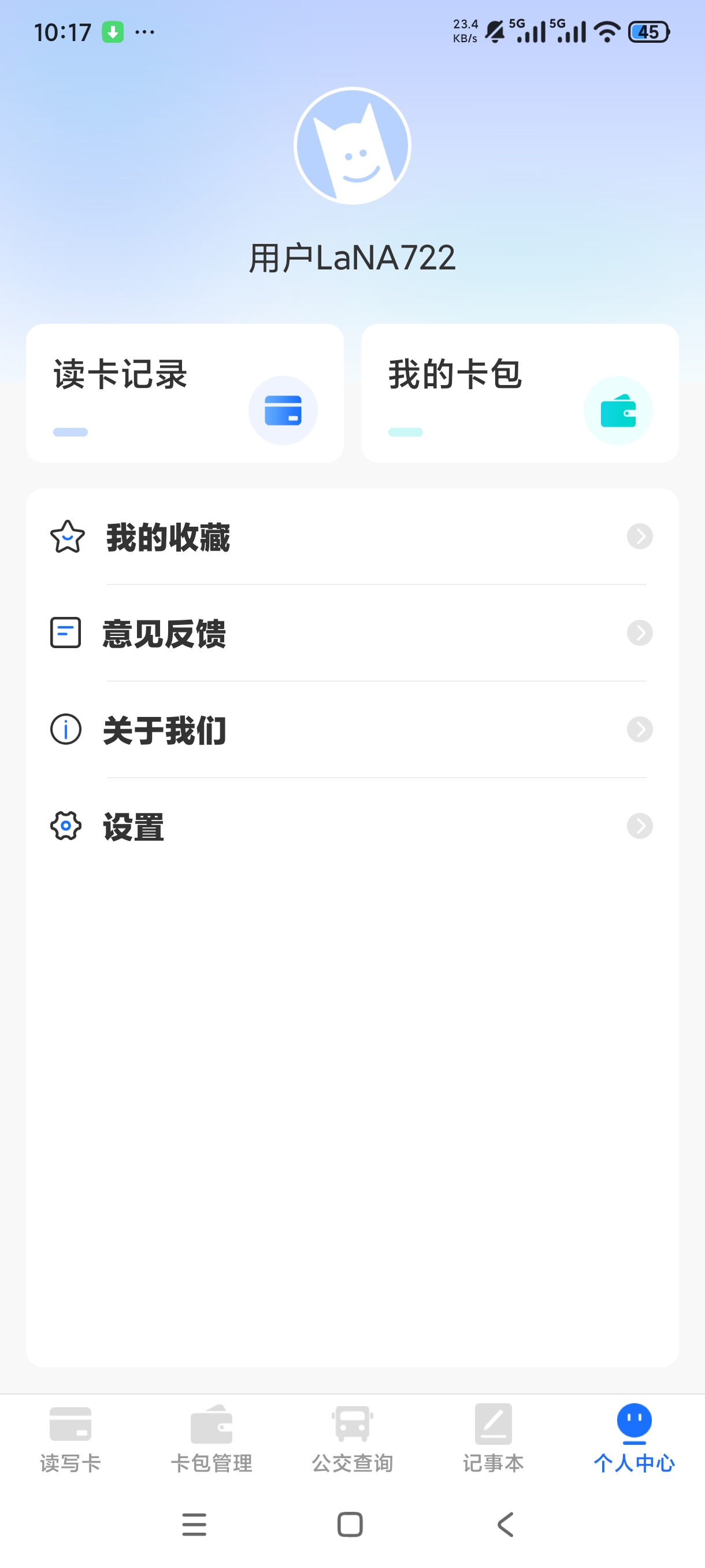Expand 意见反馈 with its chevron arrow
Viewport: 705px width, 1568px height.
[x=640, y=633]
